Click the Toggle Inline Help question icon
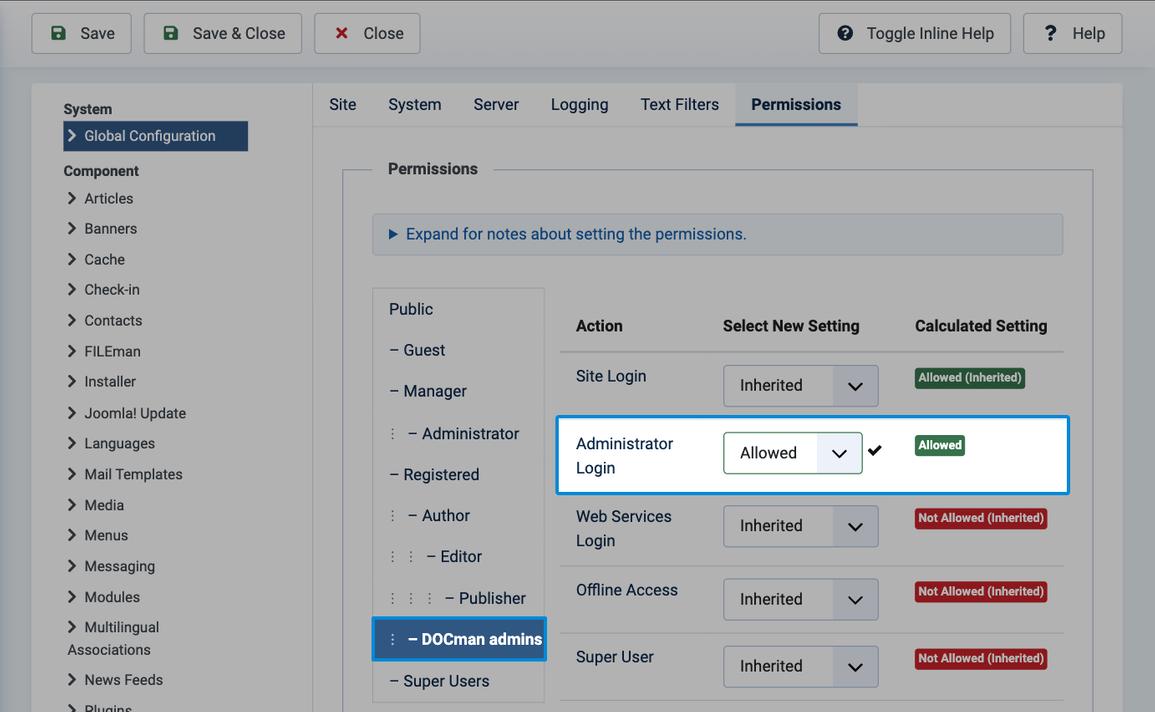Image resolution: width=1155 pixels, height=712 pixels. point(845,33)
